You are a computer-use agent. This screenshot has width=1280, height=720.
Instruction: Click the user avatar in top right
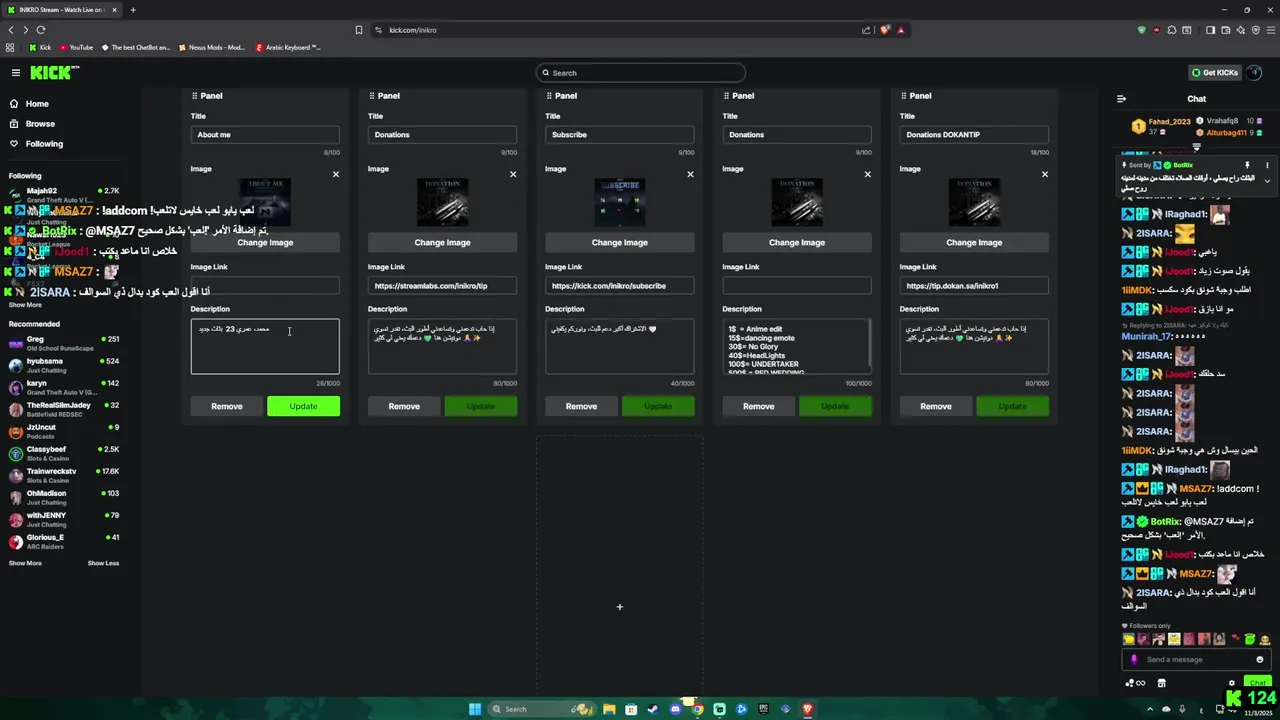[x=1255, y=72]
